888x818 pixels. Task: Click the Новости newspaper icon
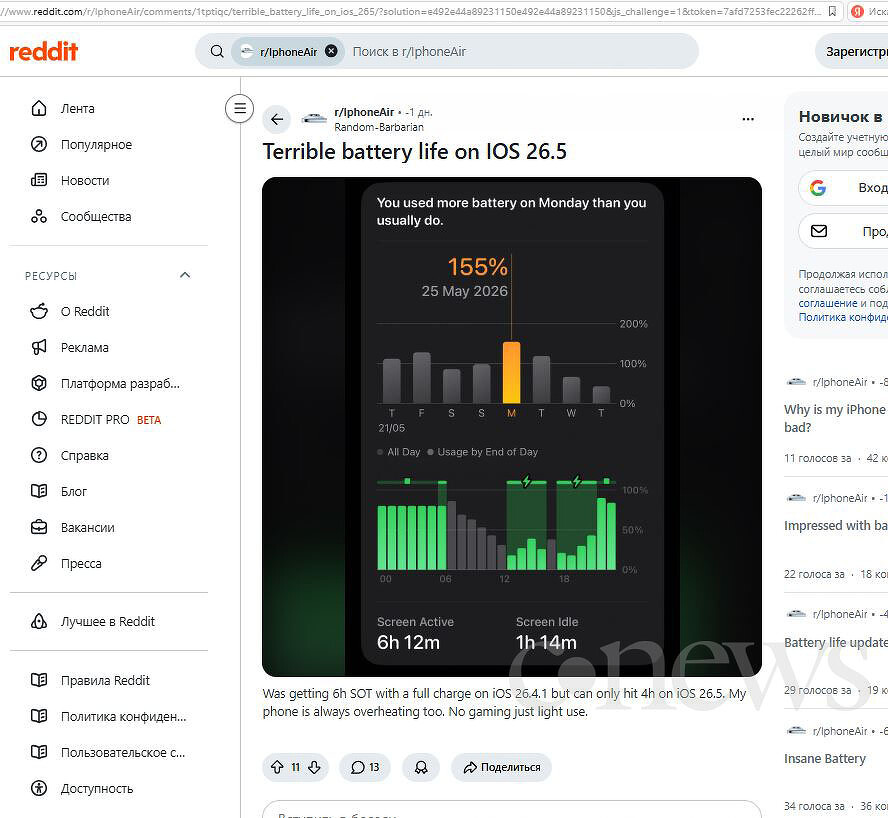pos(39,181)
